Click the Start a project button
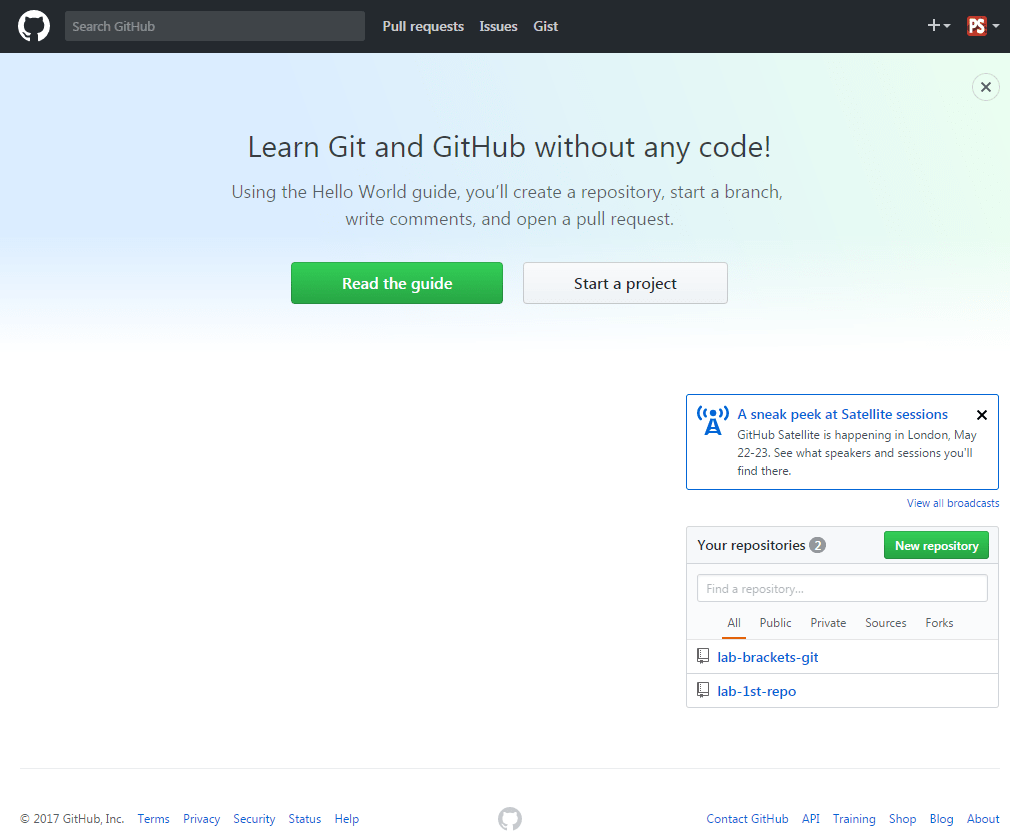This screenshot has width=1010, height=833. point(625,283)
